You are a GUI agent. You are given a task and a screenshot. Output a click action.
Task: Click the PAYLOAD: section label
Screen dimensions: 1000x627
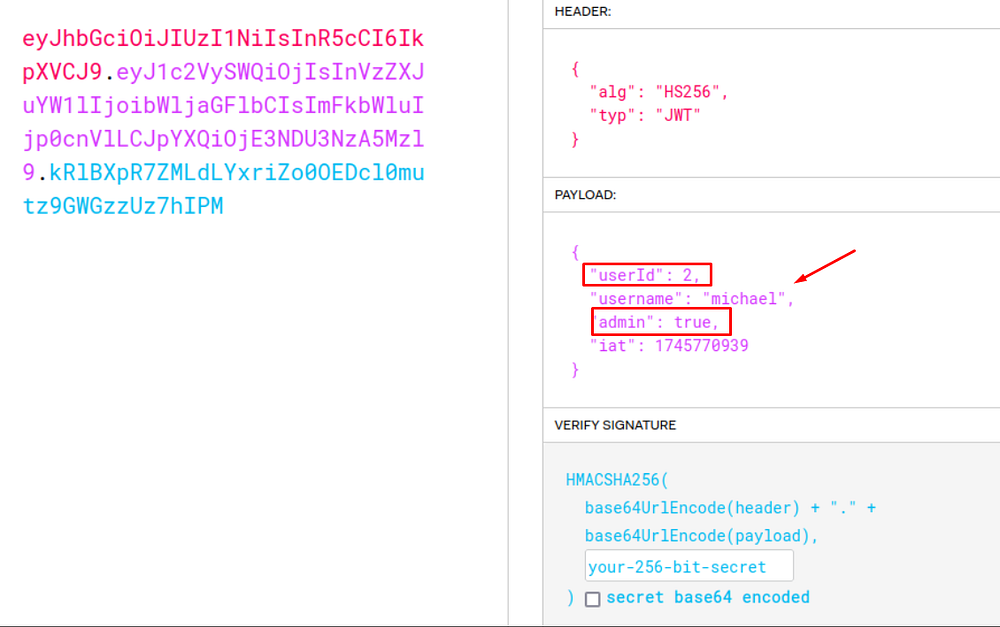point(585,195)
